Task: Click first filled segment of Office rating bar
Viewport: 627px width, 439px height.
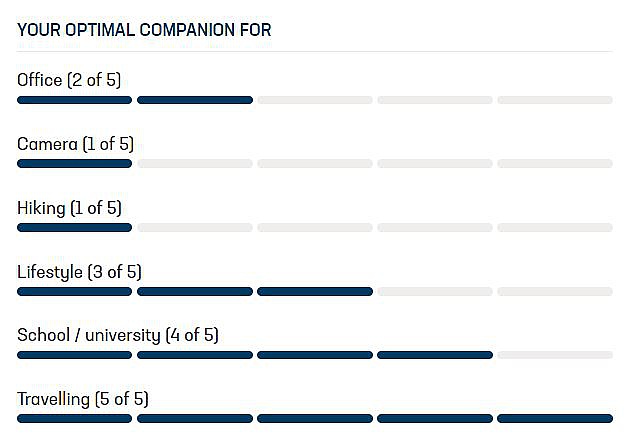Action: click(x=75, y=100)
